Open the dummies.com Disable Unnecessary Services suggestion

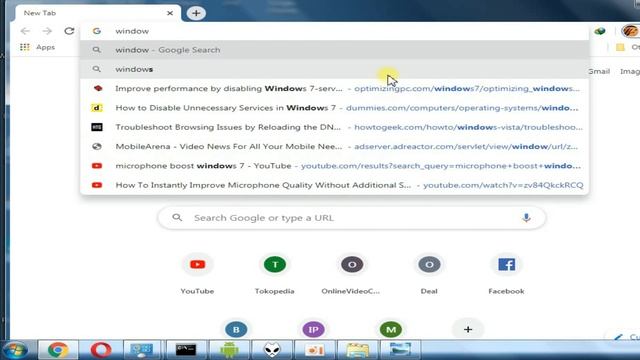tap(335, 108)
